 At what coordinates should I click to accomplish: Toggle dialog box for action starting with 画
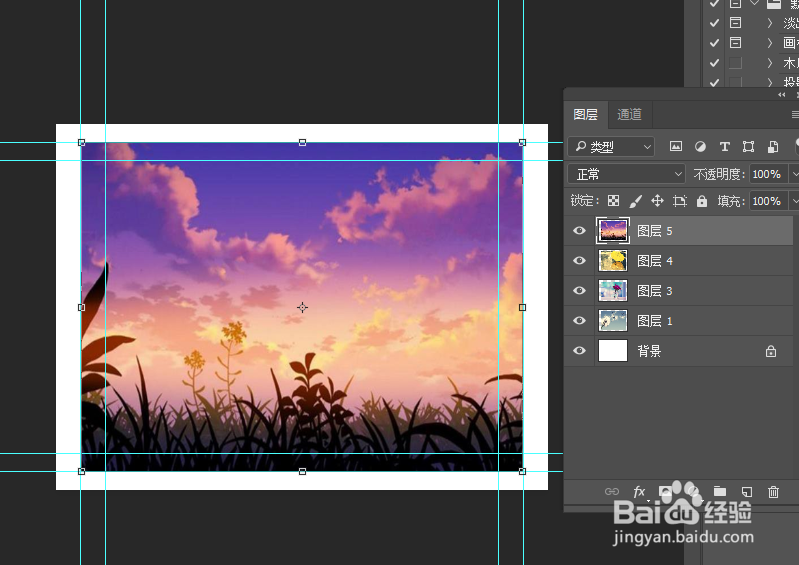coord(735,43)
